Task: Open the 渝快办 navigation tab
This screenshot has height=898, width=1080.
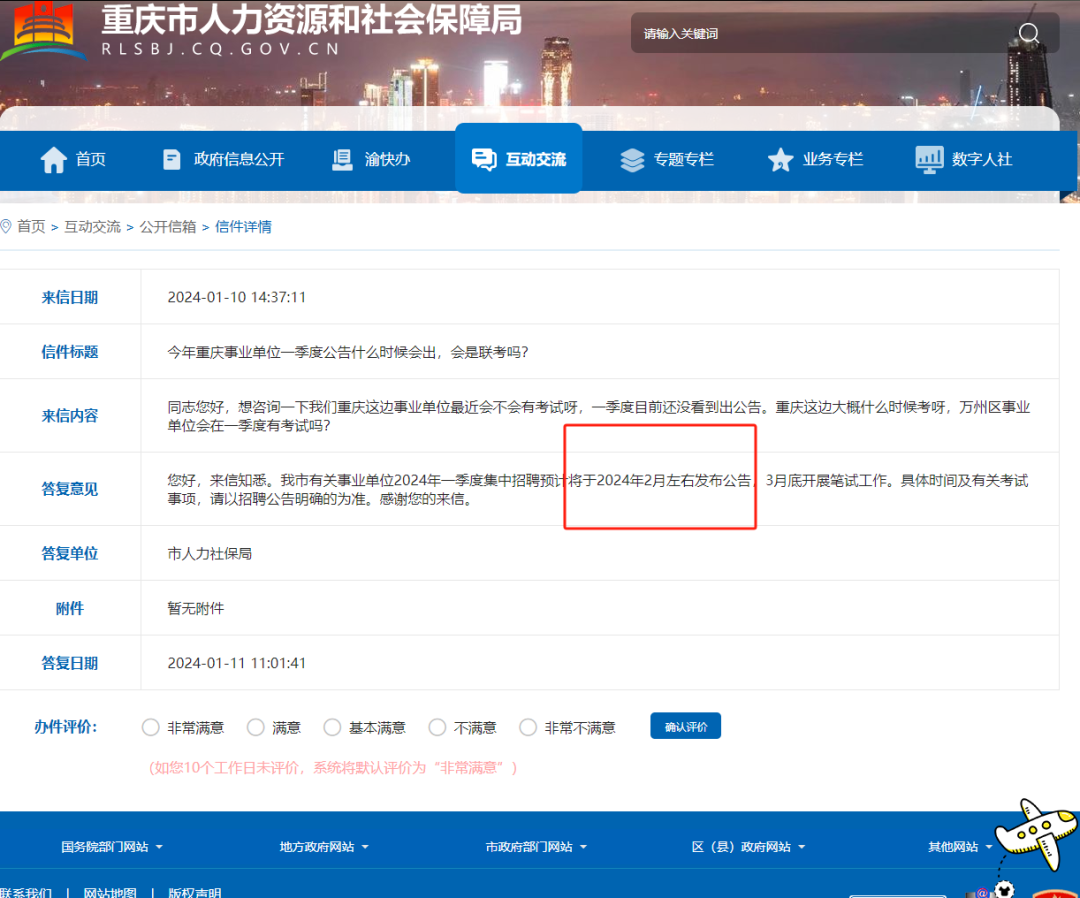Action: tap(371, 160)
